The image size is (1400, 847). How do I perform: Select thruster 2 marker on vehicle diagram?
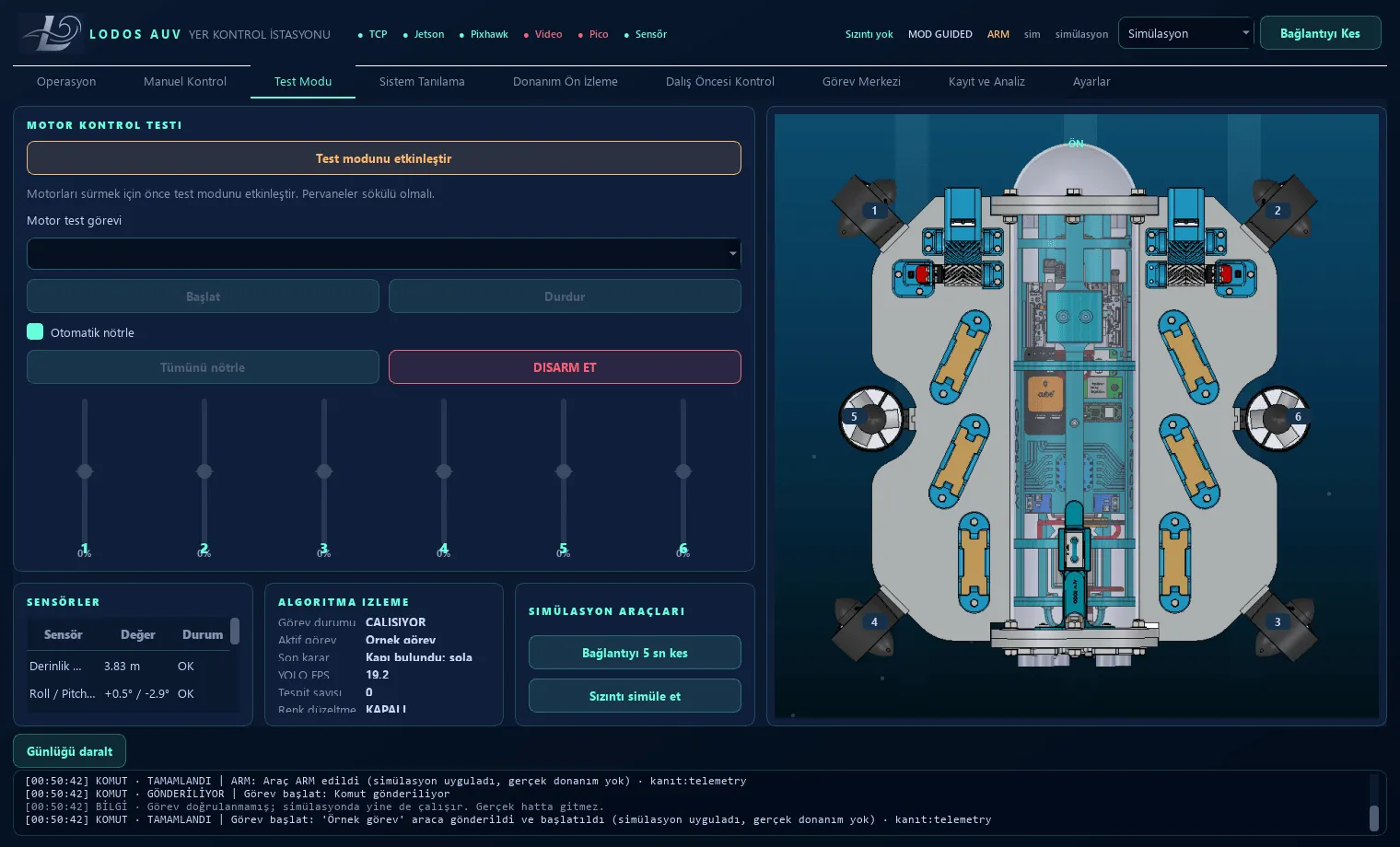(1277, 211)
